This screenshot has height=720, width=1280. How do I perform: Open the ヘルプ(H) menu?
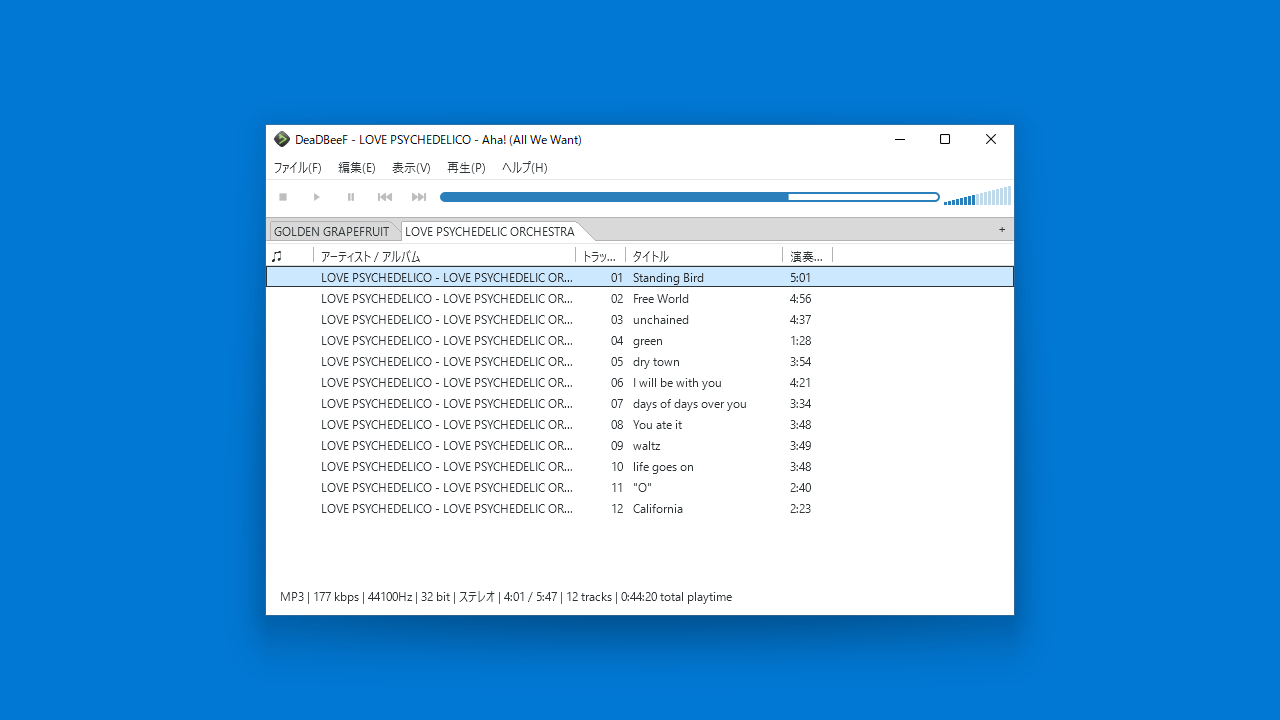point(525,168)
